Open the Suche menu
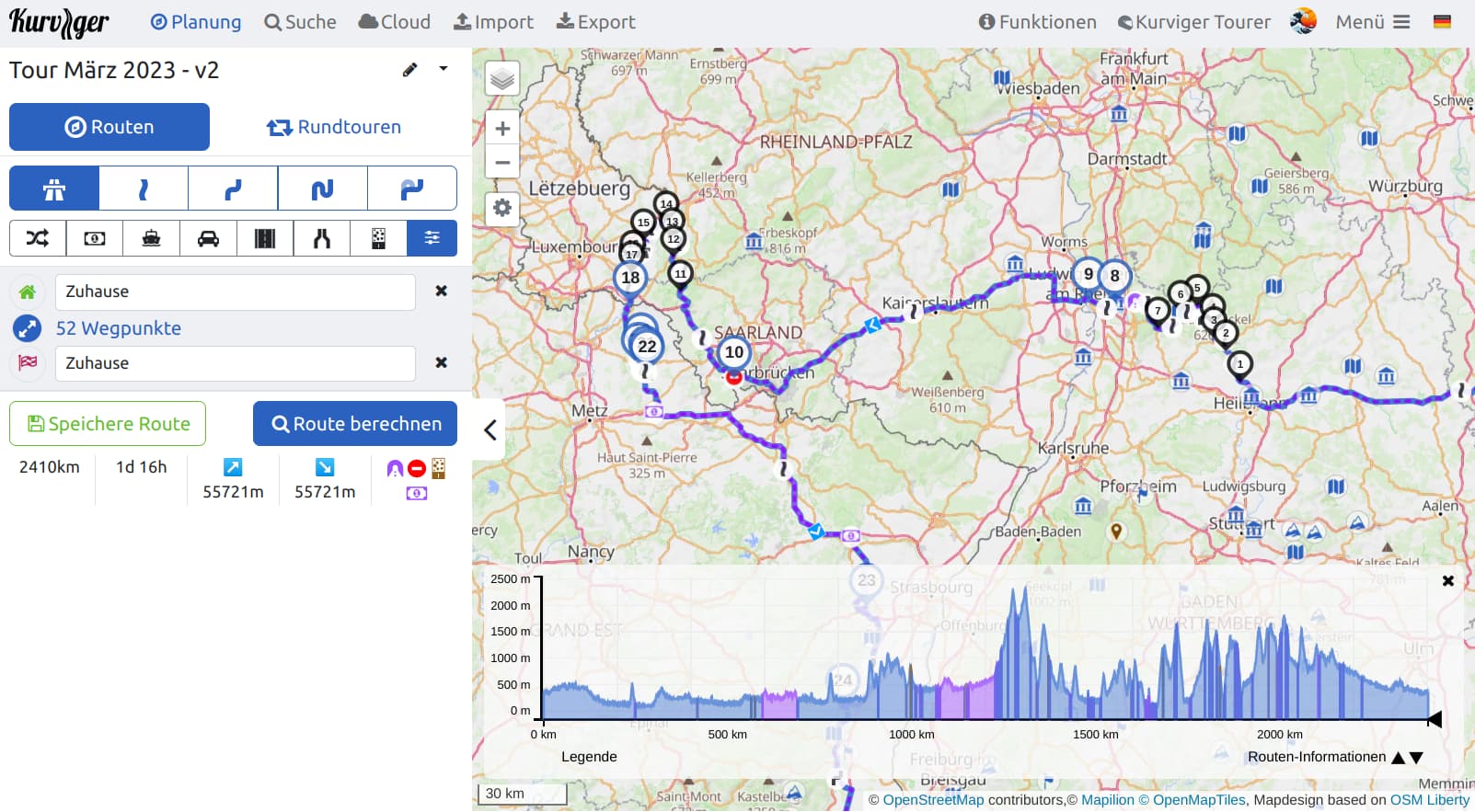Screen dimensions: 1475x812 (x=300, y=22)
